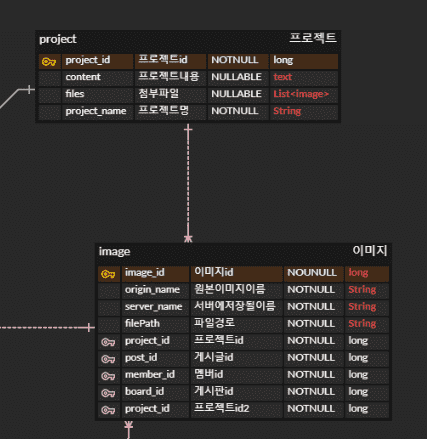Click the NULLABLE cell in the content row
427x439 pixels.
[238, 78]
